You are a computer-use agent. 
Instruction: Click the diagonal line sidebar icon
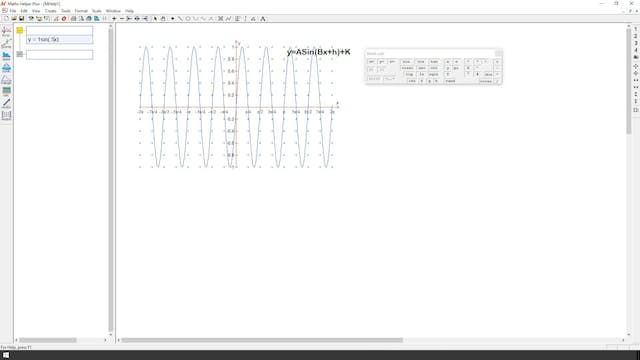click(6, 103)
